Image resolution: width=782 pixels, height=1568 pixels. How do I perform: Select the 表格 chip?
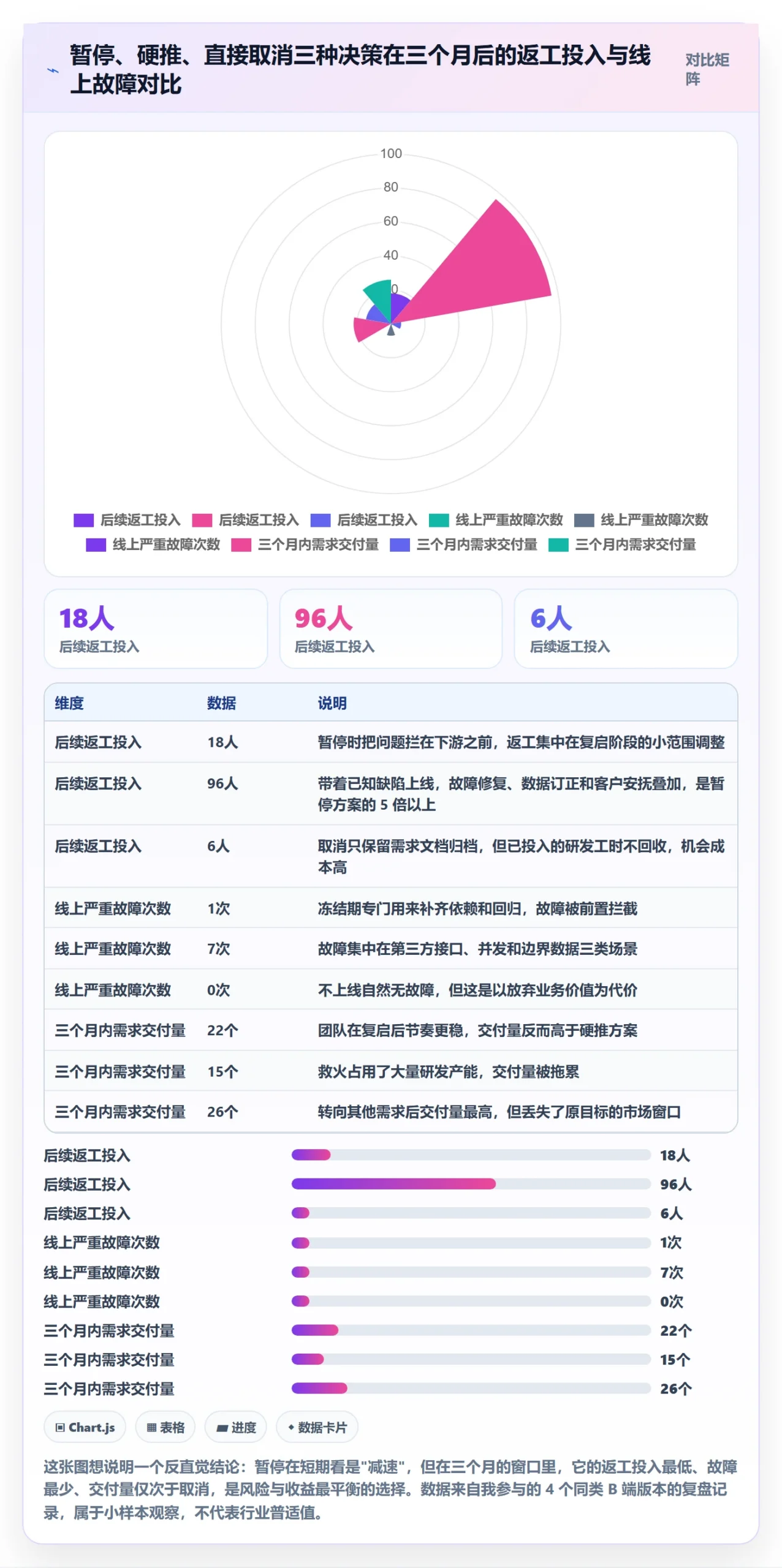(x=165, y=1427)
